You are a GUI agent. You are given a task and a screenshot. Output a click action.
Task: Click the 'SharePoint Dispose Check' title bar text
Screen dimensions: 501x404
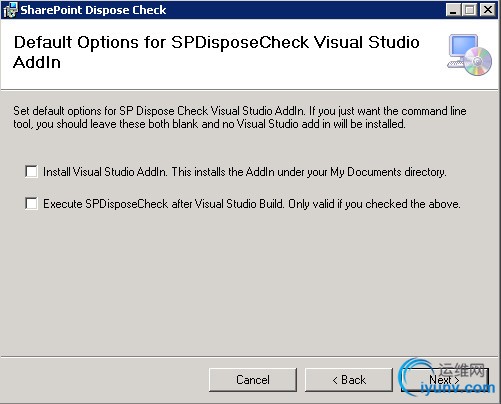pyautogui.click(x=93, y=10)
